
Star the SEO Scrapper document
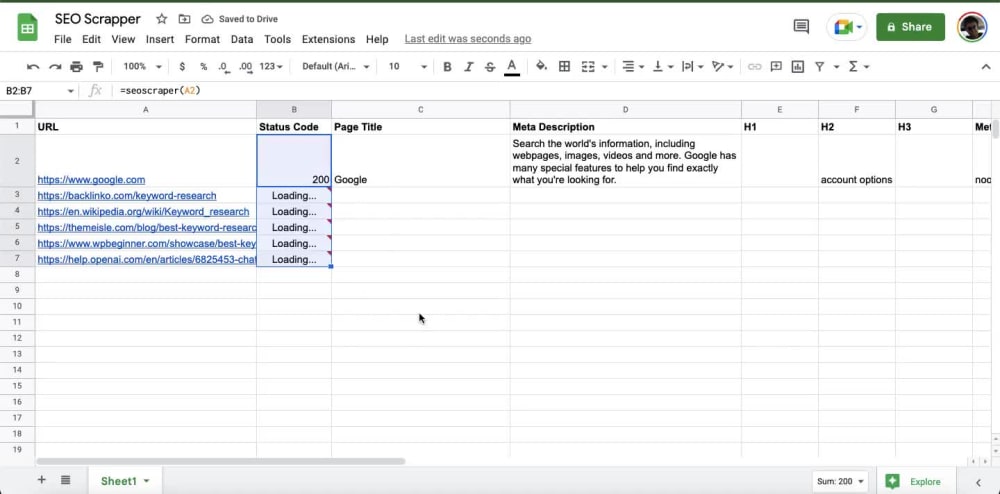(x=162, y=19)
